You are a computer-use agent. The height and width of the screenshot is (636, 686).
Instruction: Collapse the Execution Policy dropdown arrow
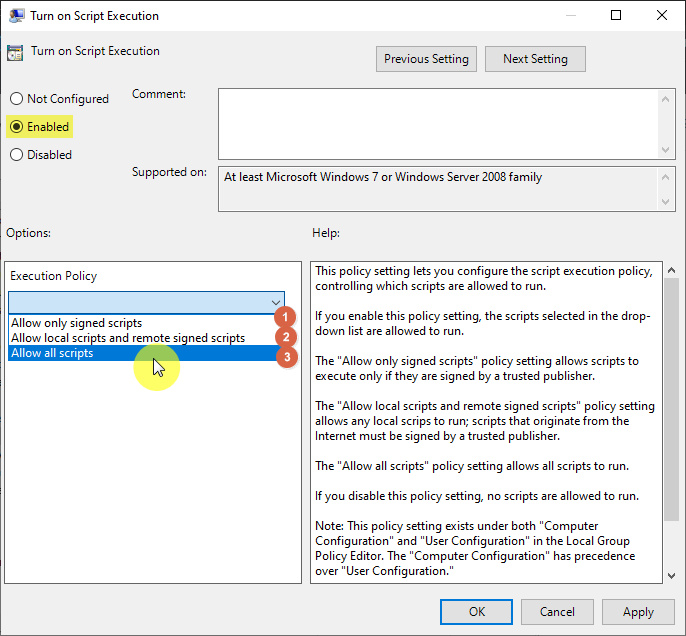pos(276,302)
